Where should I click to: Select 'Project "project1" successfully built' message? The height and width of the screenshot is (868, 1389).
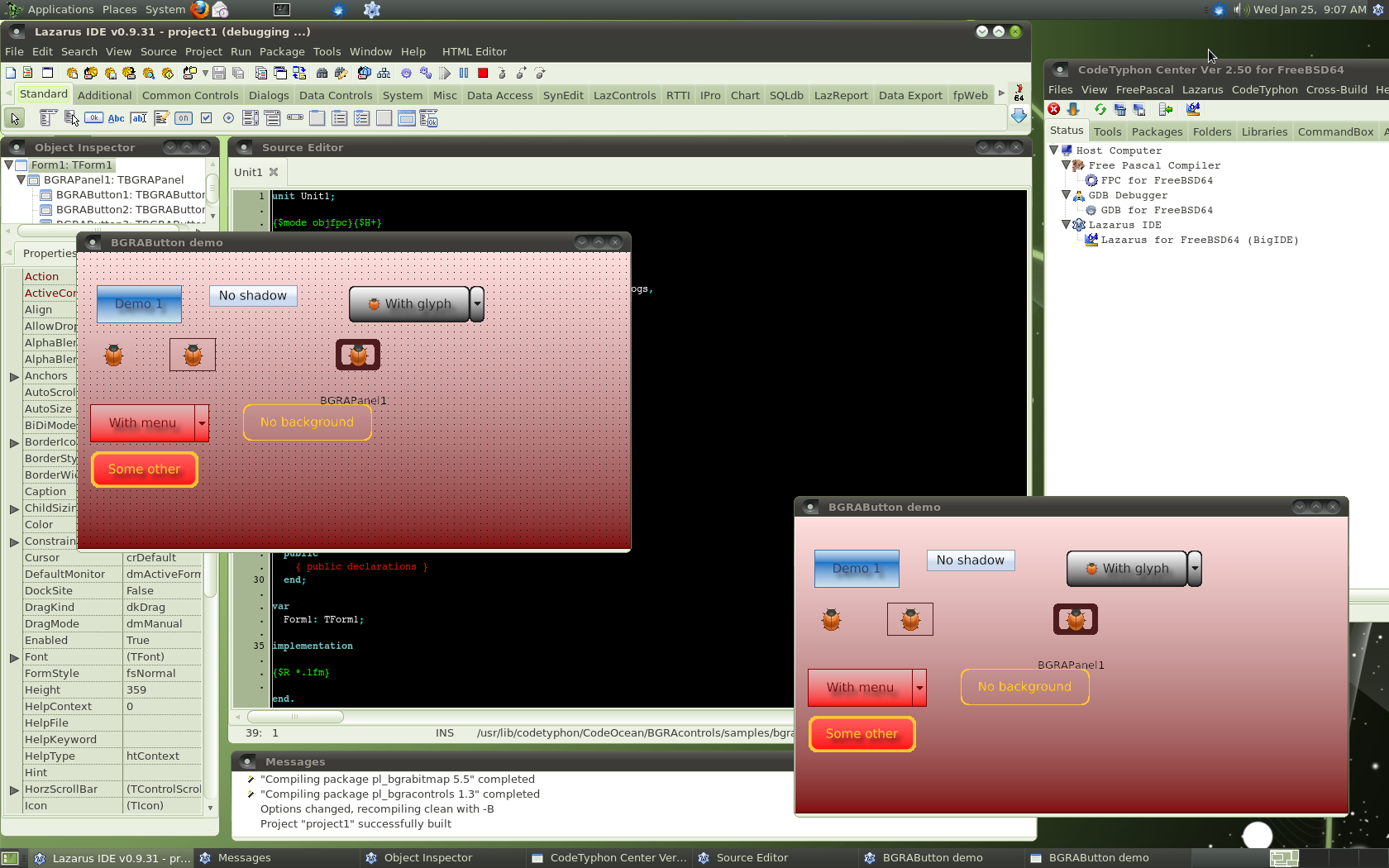point(356,824)
